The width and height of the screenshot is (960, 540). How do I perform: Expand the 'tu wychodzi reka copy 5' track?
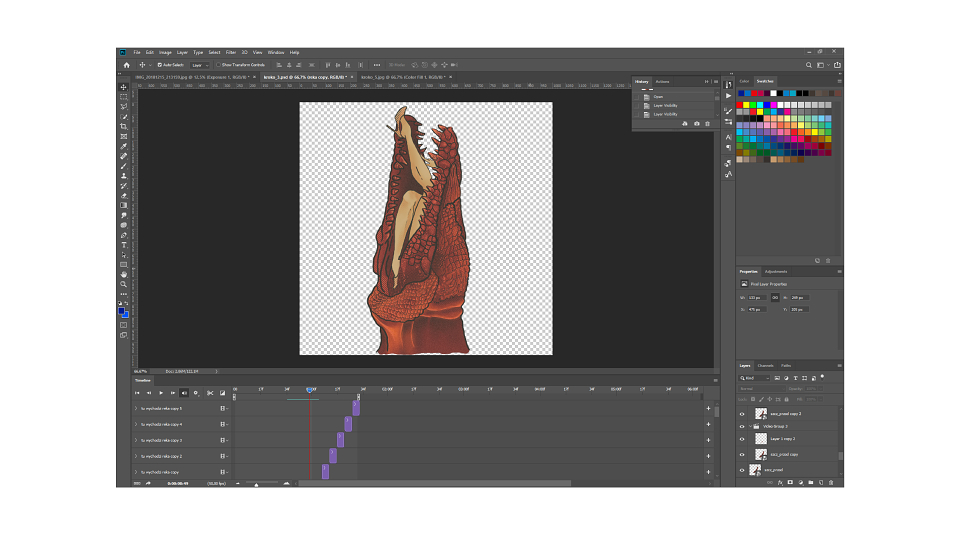[x=136, y=408]
